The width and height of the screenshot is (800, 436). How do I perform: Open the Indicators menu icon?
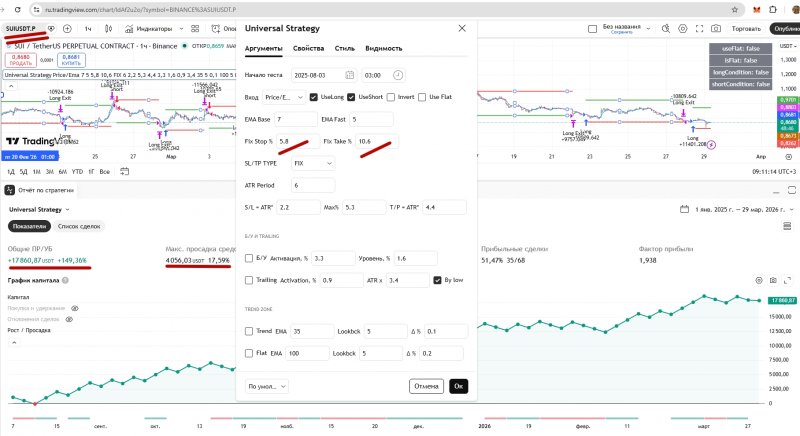[129, 29]
